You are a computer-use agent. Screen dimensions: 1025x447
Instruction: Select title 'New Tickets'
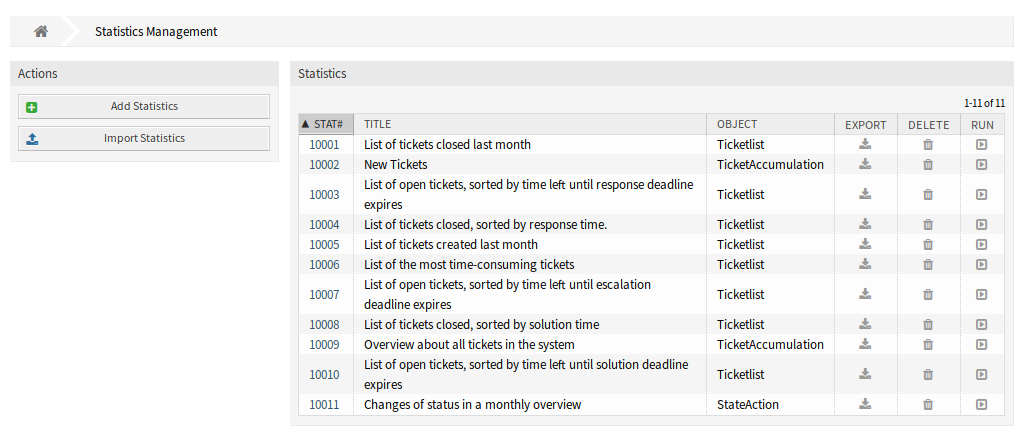tap(395, 164)
